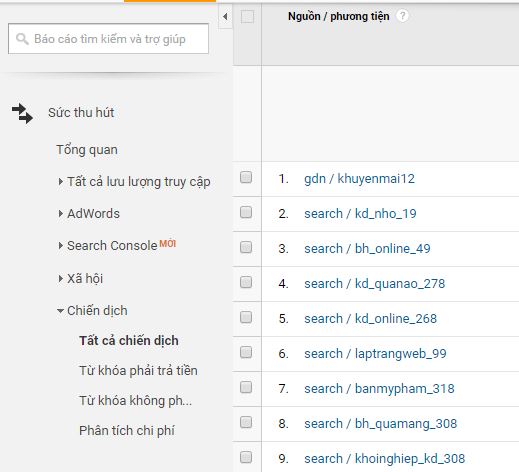Open the search / laptrangweb_99 link

point(375,354)
